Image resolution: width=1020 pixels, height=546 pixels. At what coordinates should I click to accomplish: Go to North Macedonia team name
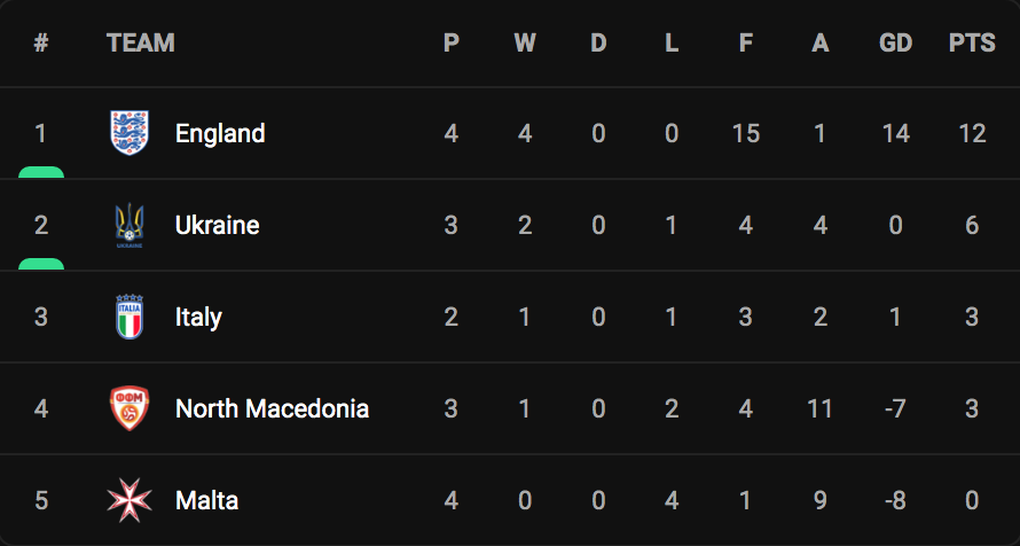272,409
